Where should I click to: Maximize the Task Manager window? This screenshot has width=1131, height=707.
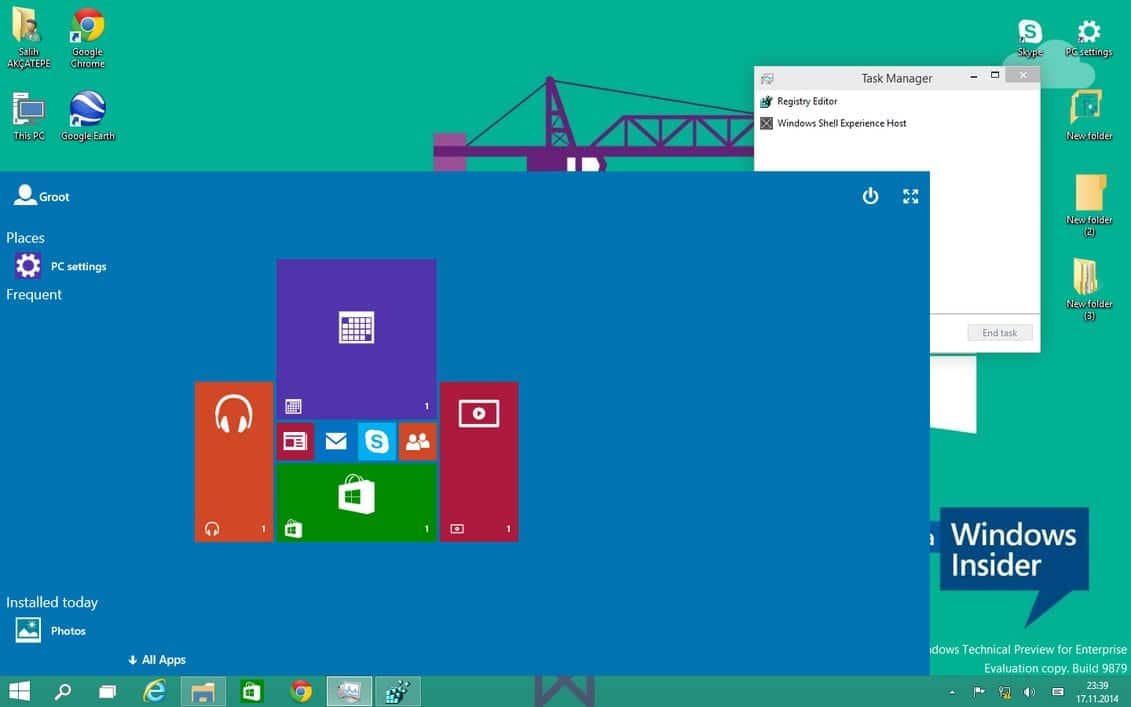coord(995,76)
